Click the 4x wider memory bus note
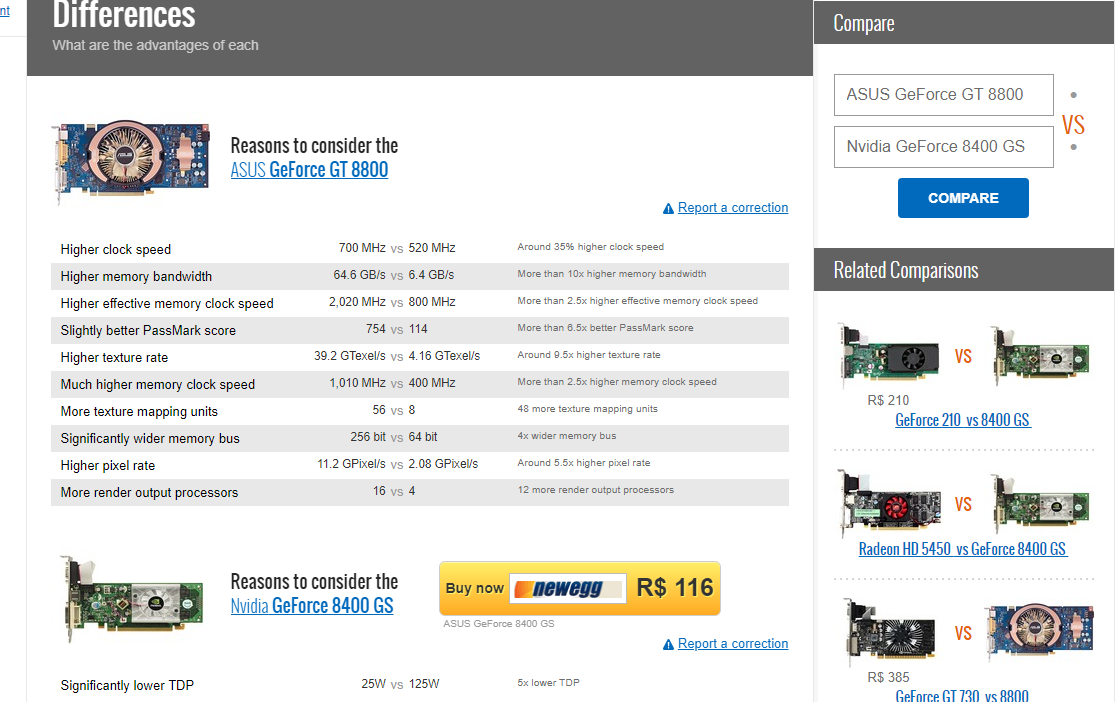The height and width of the screenshot is (702, 1115). [567, 436]
